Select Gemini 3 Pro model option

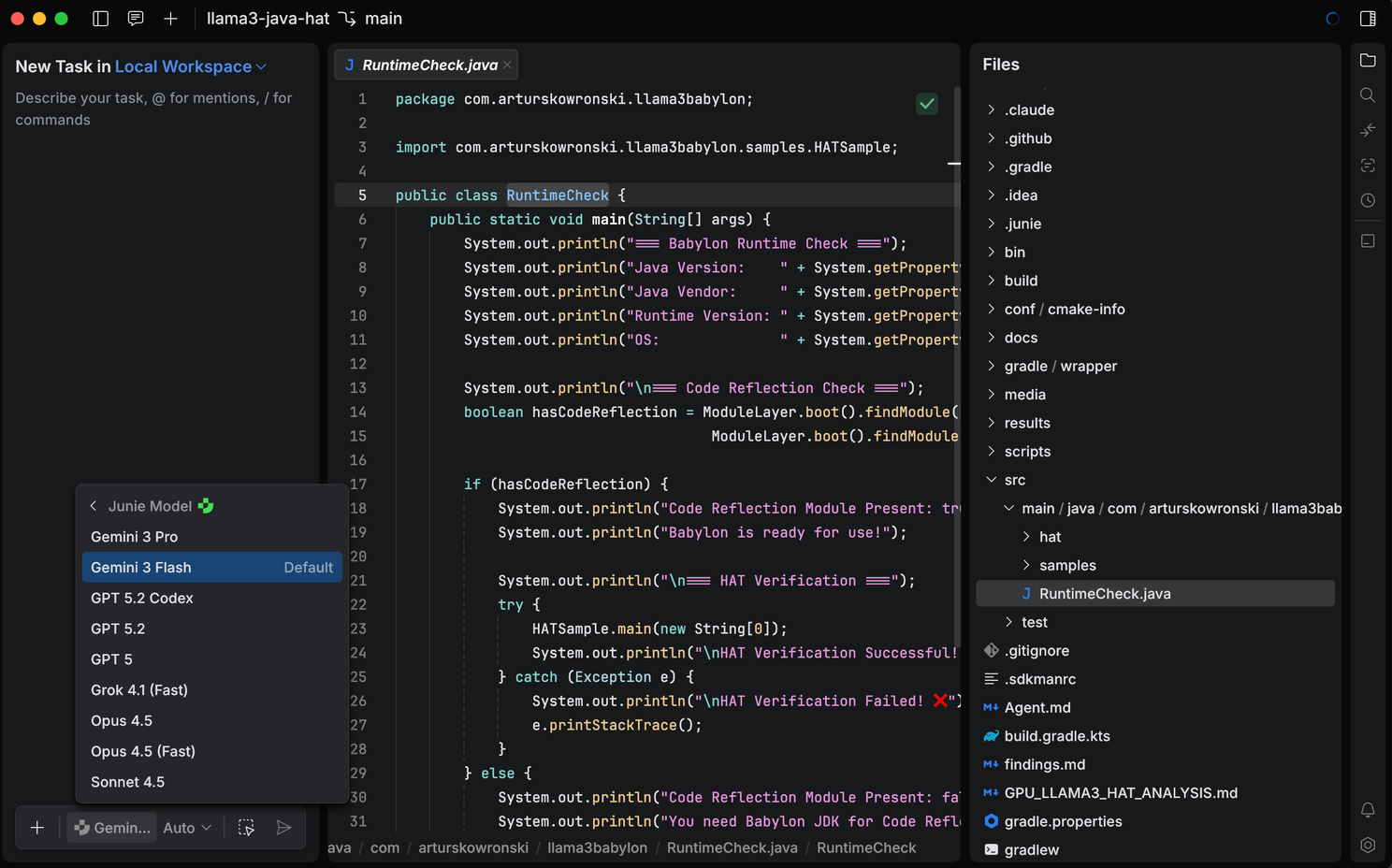pos(134,537)
